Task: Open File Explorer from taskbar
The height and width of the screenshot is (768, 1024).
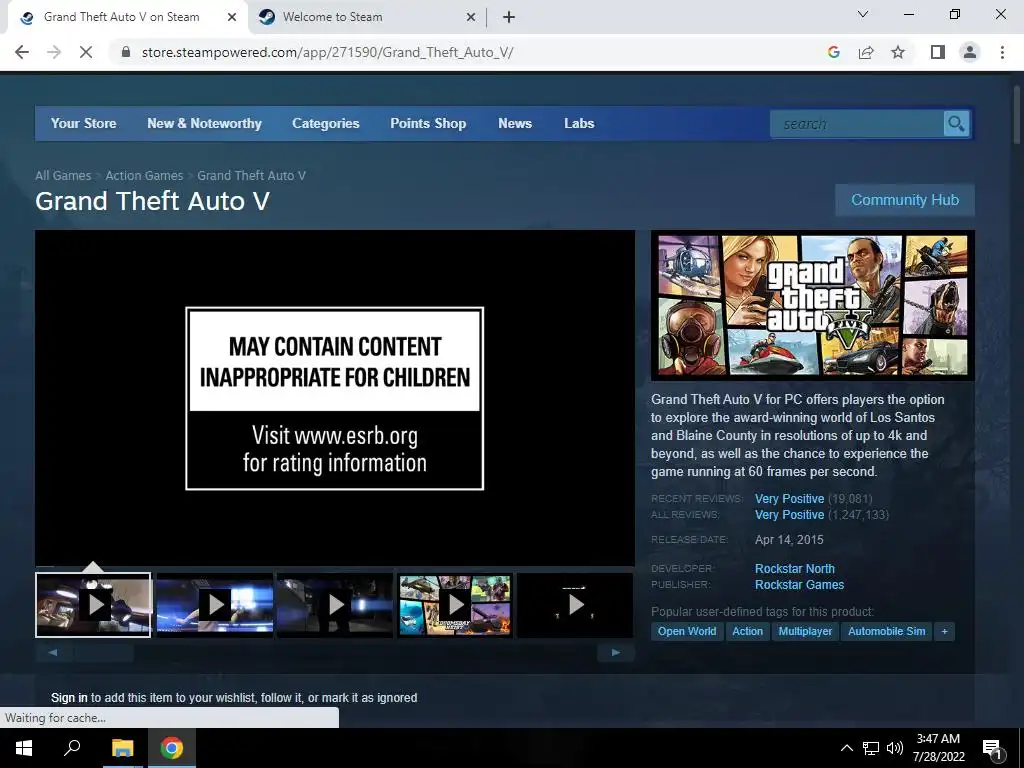Action: point(122,748)
